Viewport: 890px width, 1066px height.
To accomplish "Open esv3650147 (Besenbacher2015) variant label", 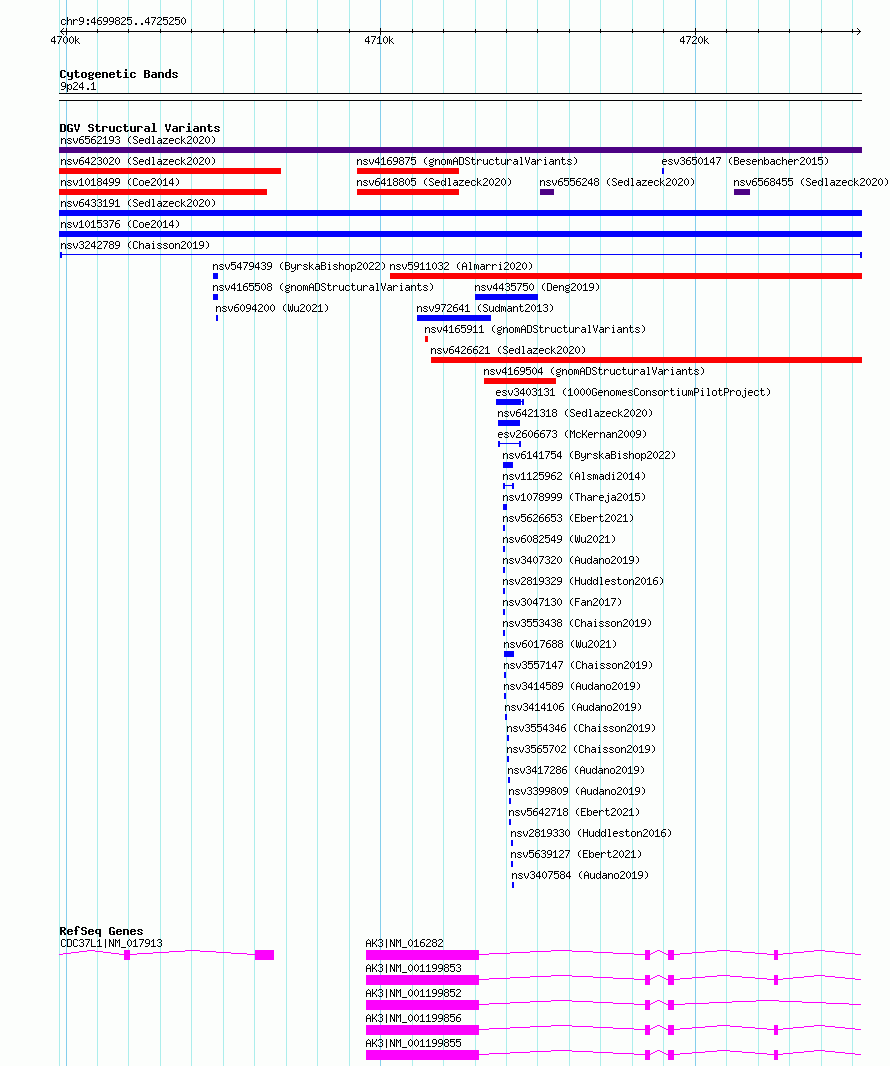I will click(745, 161).
